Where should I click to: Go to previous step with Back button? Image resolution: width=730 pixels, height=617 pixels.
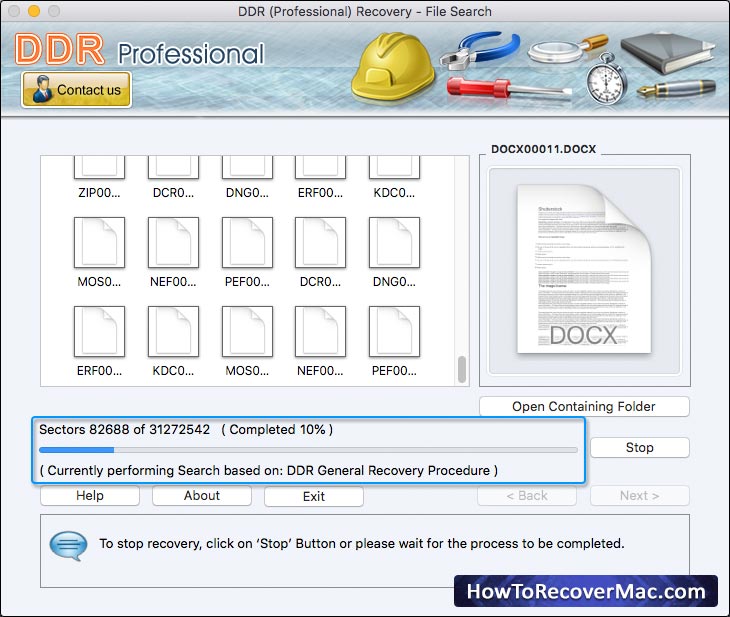[x=527, y=495]
